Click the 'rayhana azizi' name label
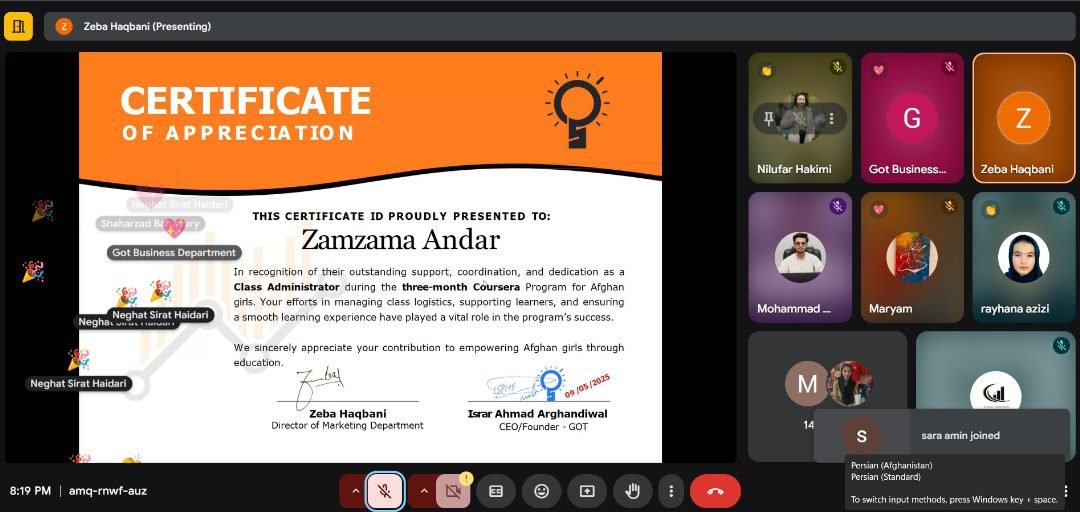This screenshot has width=1080, height=512. coord(1015,309)
